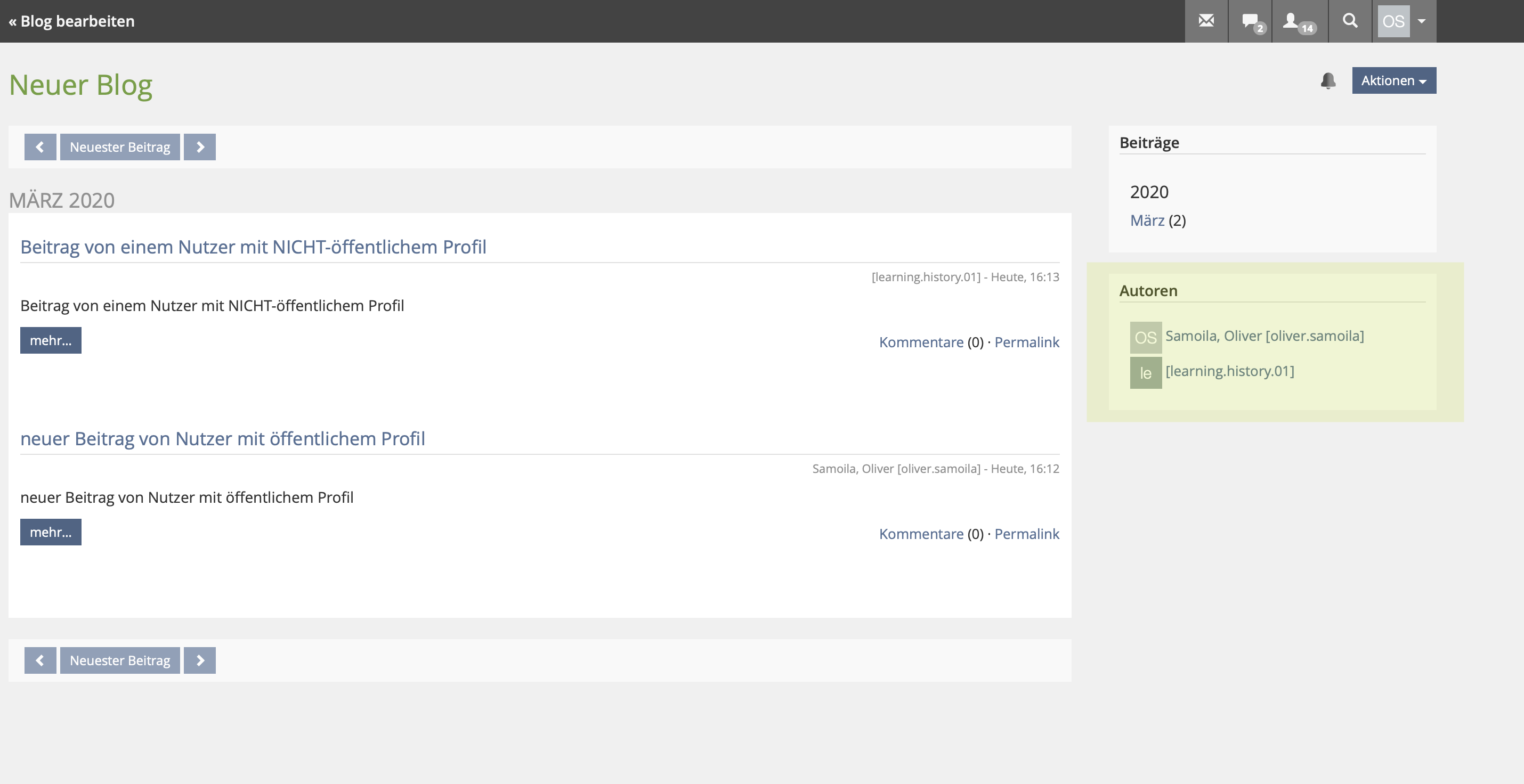
Task: Open the Aktionen dropdown
Action: (1393, 80)
